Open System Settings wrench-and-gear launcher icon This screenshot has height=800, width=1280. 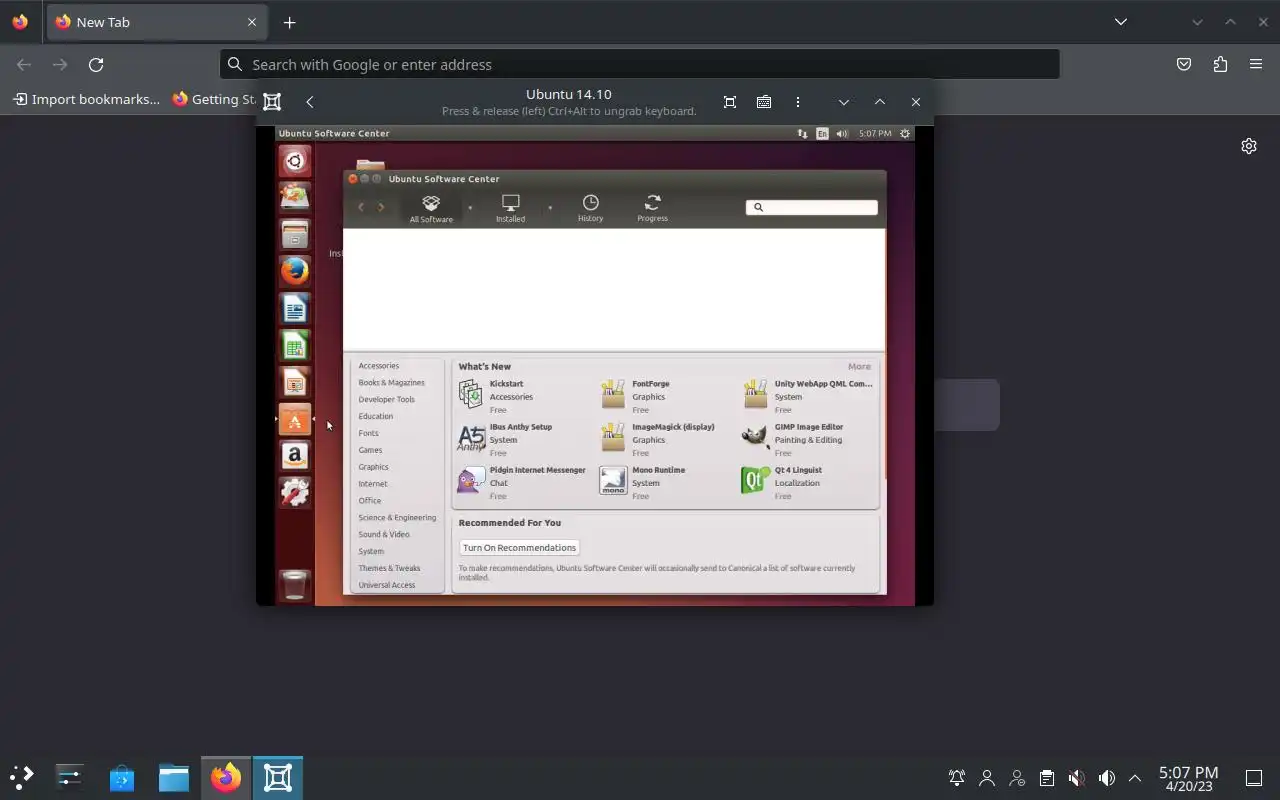click(x=295, y=492)
